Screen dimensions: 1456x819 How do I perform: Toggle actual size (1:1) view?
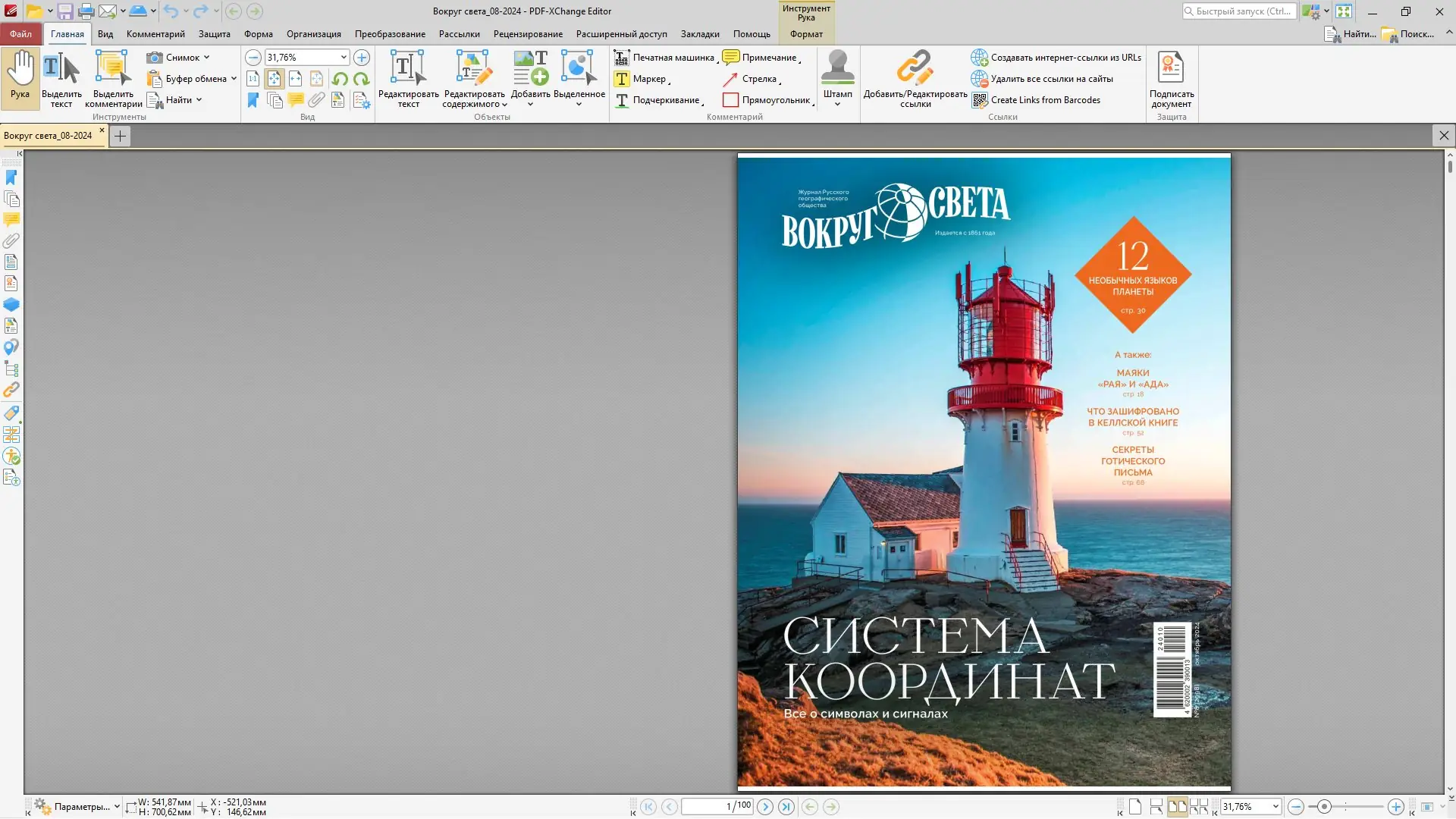pos(253,78)
